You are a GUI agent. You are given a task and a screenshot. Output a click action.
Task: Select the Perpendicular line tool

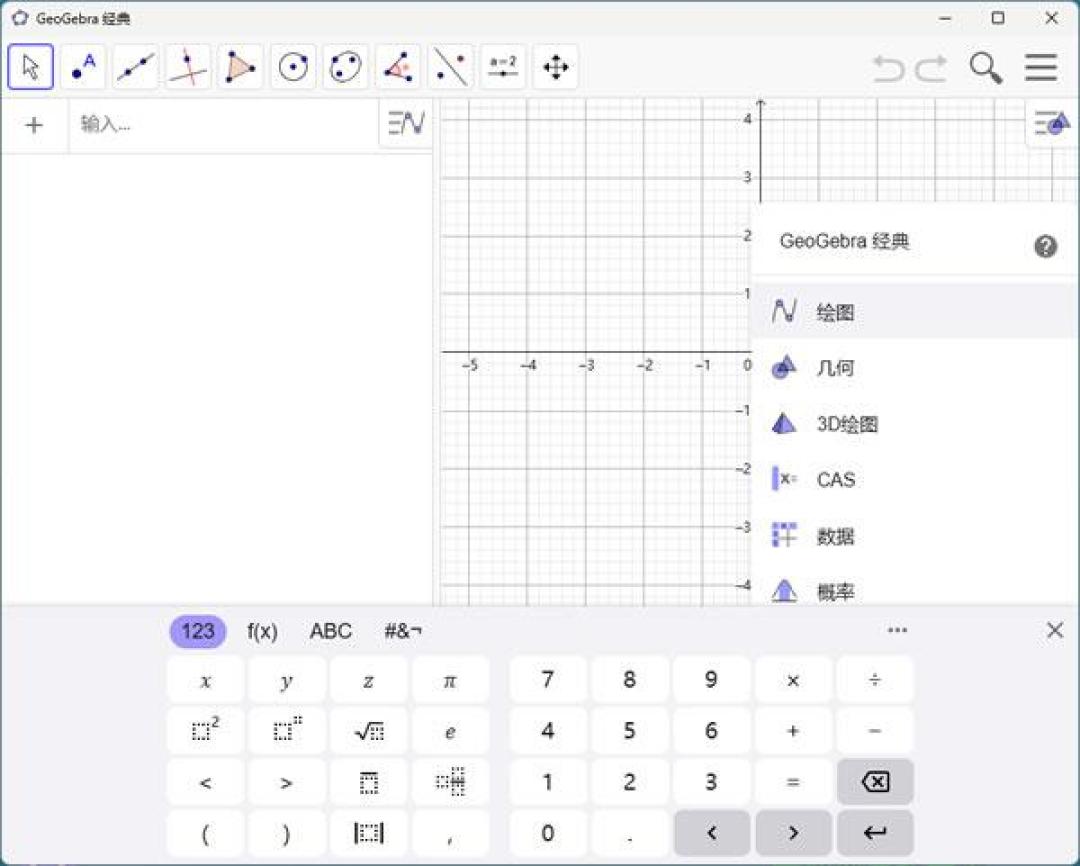point(188,67)
